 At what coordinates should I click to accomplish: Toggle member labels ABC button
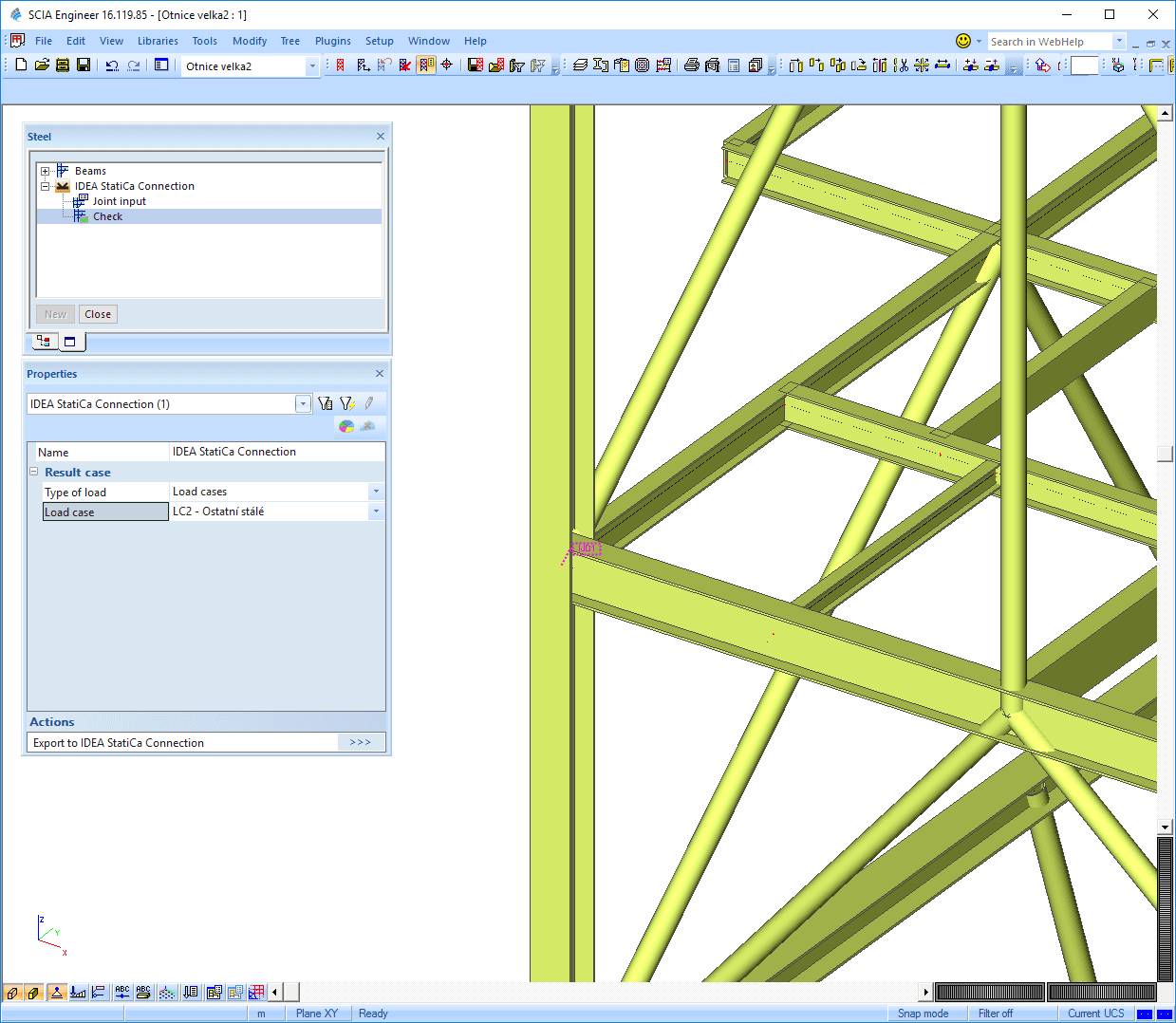pyautogui.click(x=143, y=993)
